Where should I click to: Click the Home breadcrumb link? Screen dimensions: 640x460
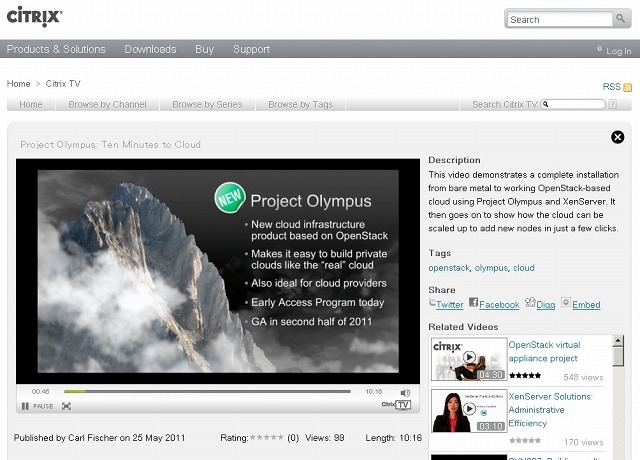(x=18, y=84)
